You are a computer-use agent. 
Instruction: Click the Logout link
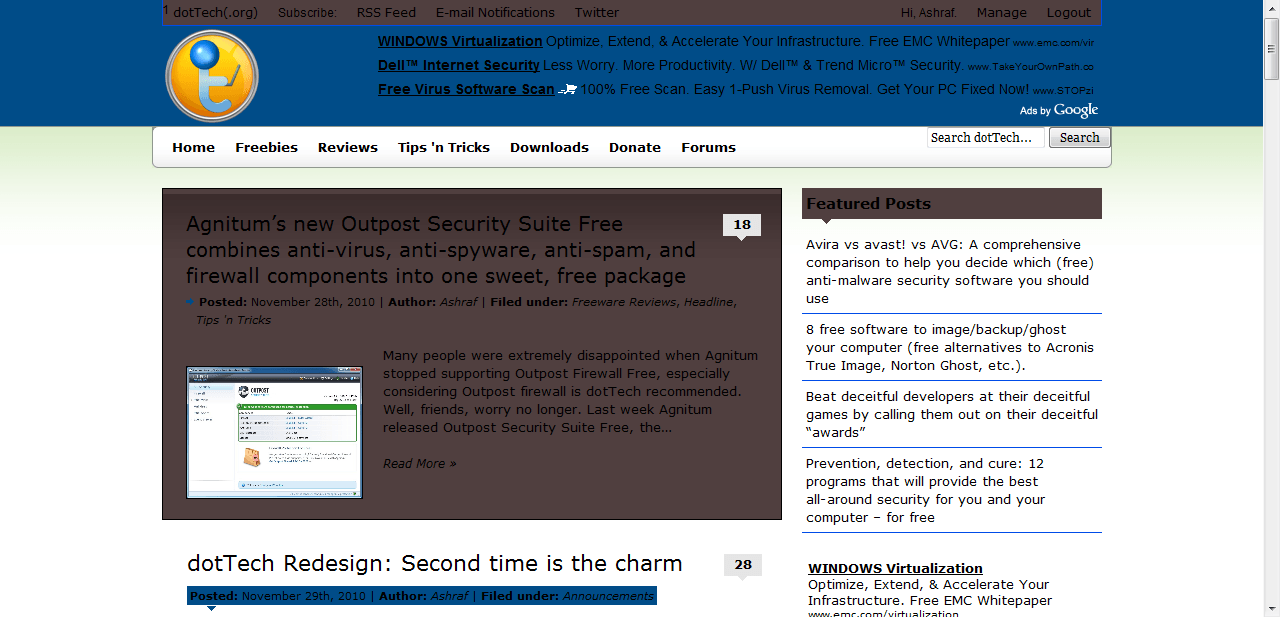point(1069,13)
